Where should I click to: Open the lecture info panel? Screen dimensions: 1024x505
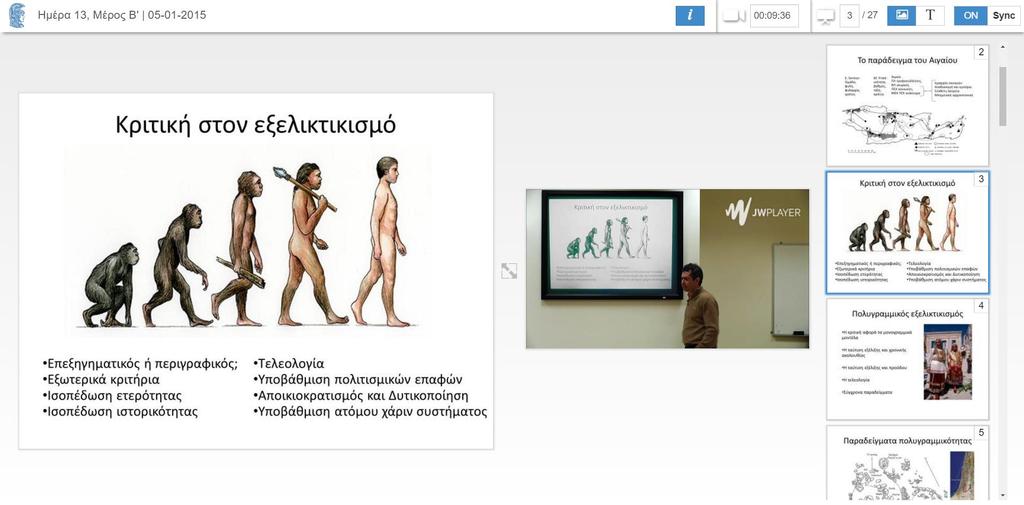[690, 16]
